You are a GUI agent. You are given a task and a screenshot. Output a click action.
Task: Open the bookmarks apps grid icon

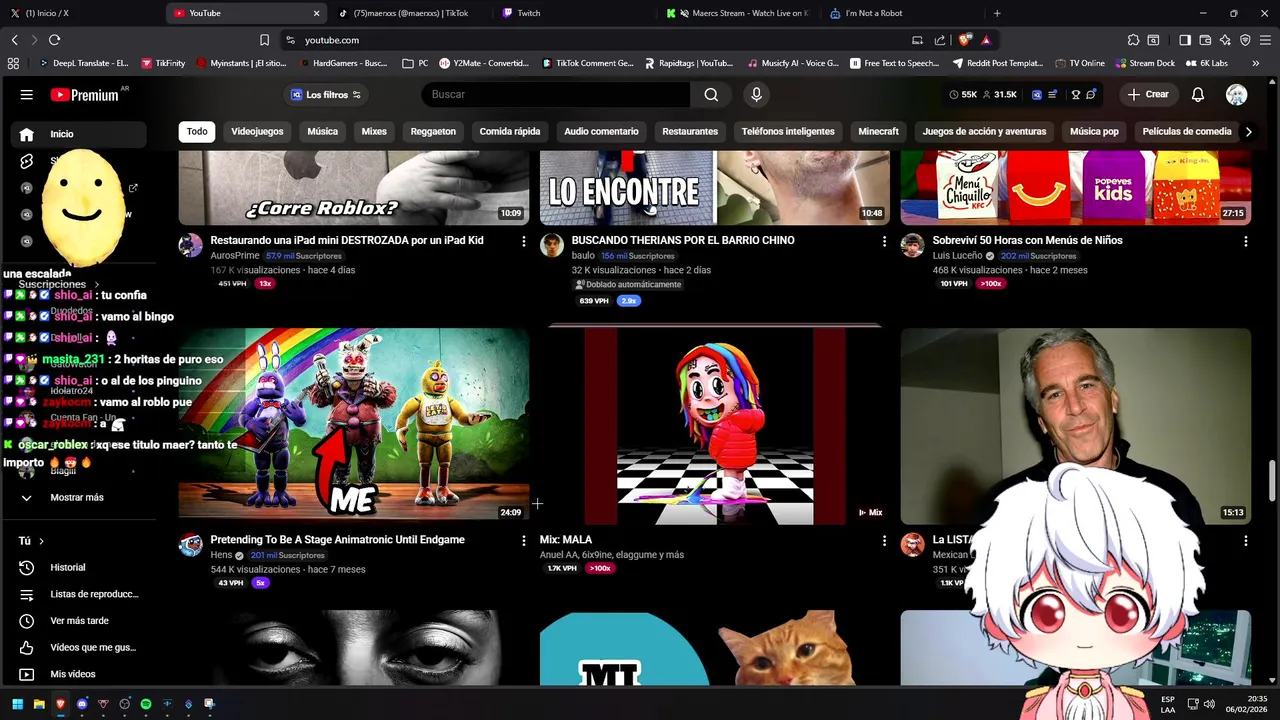[13, 63]
